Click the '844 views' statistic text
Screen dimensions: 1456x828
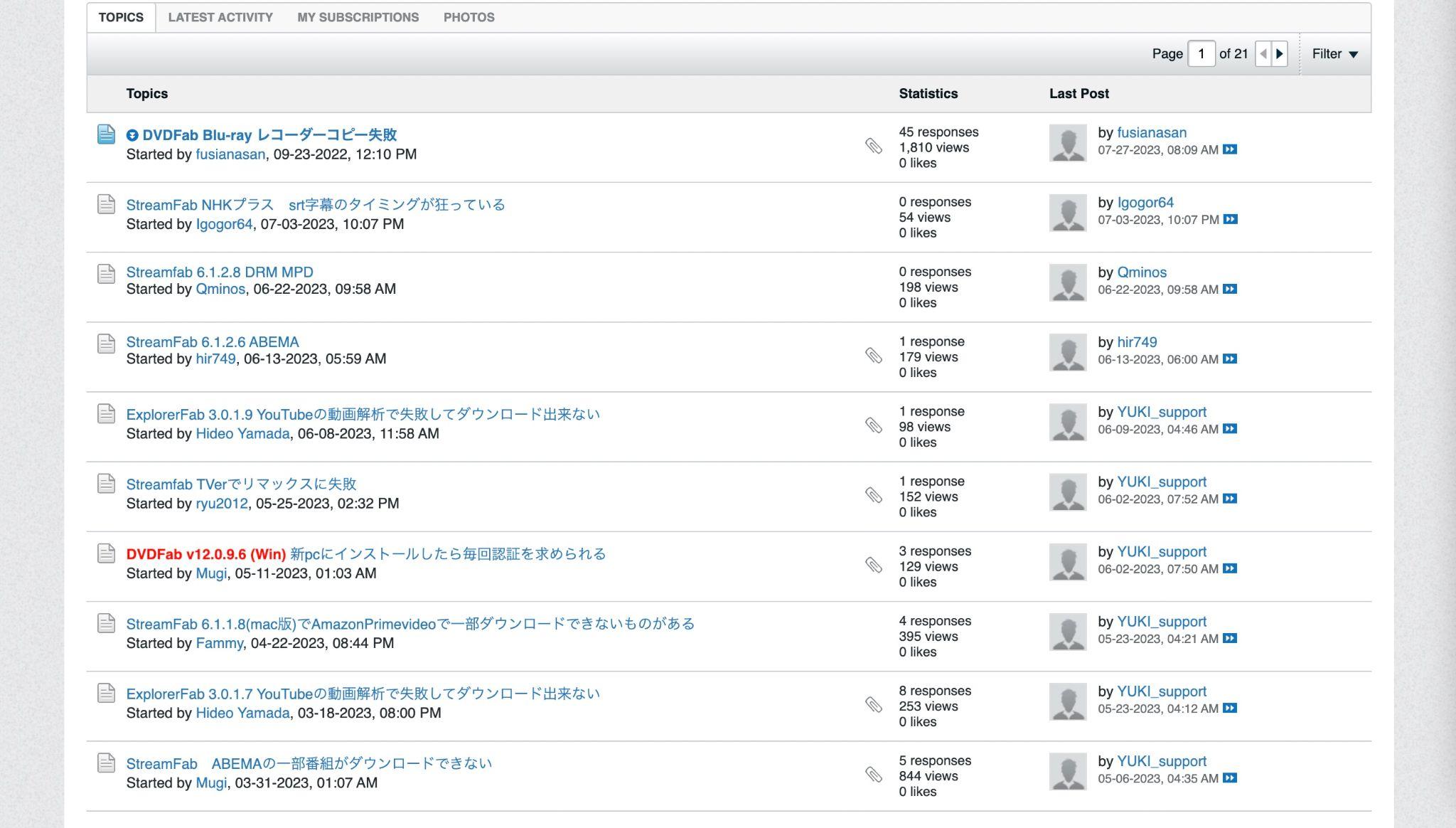pyautogui.click(x=928, y=776)
